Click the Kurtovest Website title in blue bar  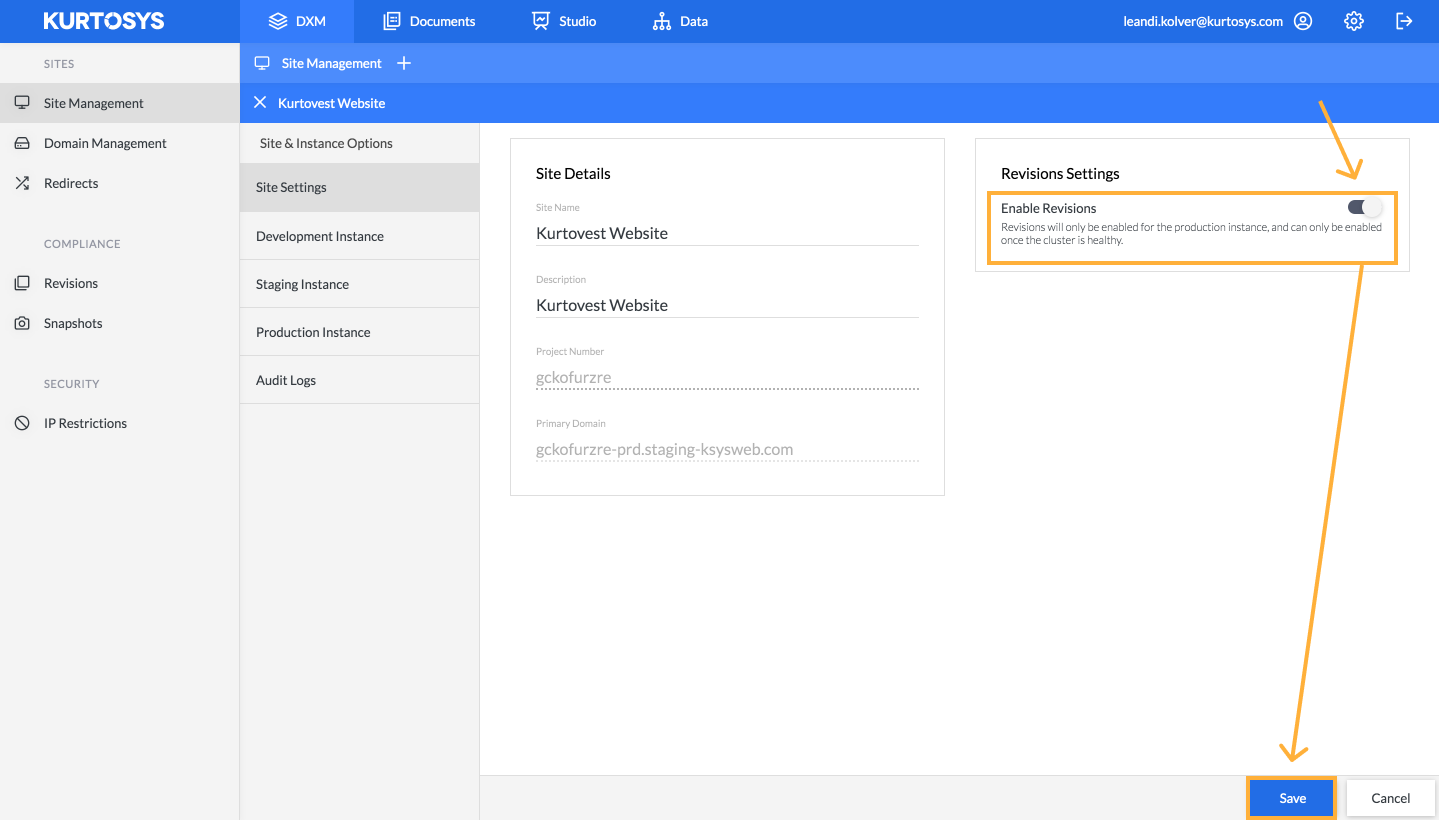pos(331,103)
